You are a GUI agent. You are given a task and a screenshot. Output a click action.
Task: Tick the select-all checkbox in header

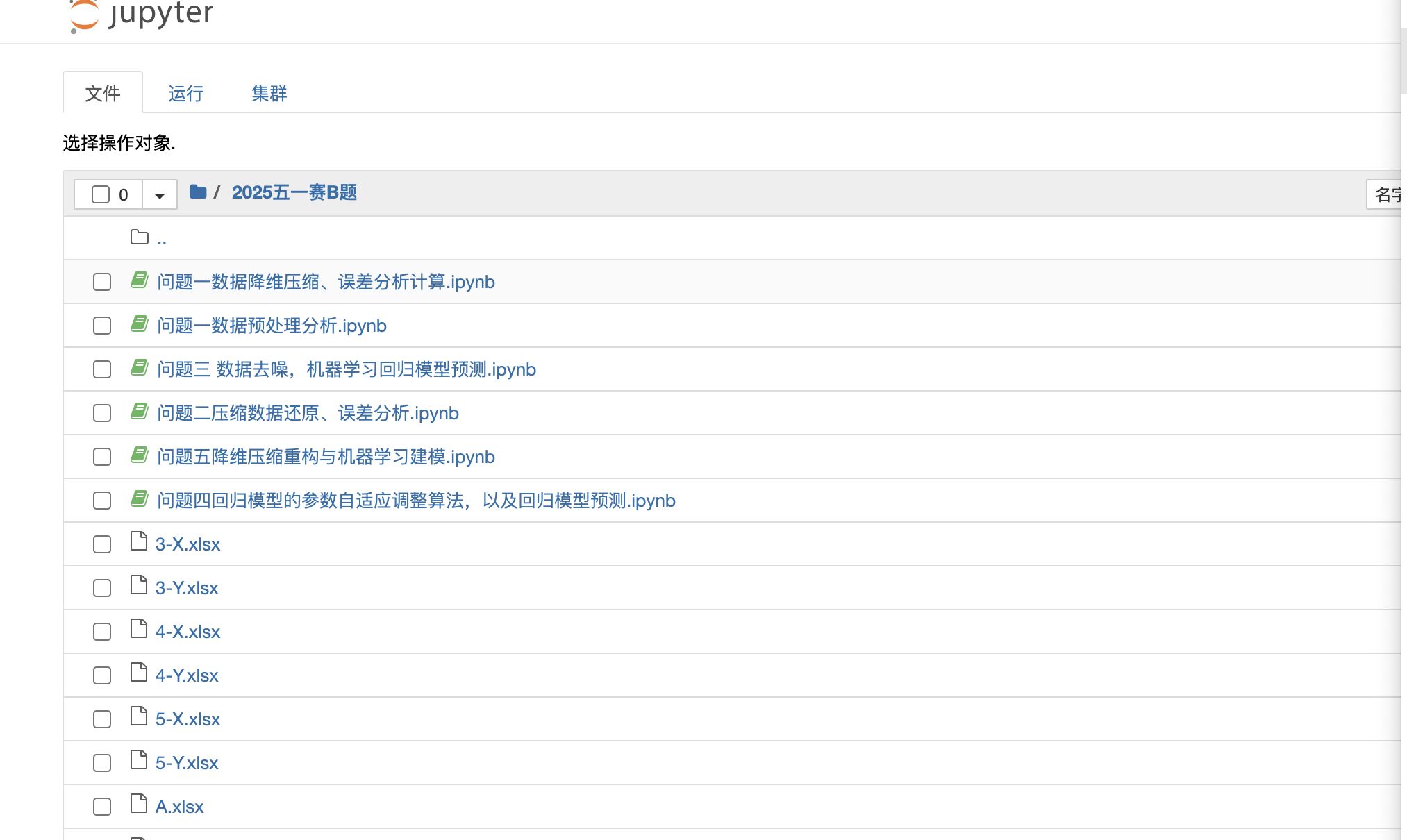(x=101, y=194)
